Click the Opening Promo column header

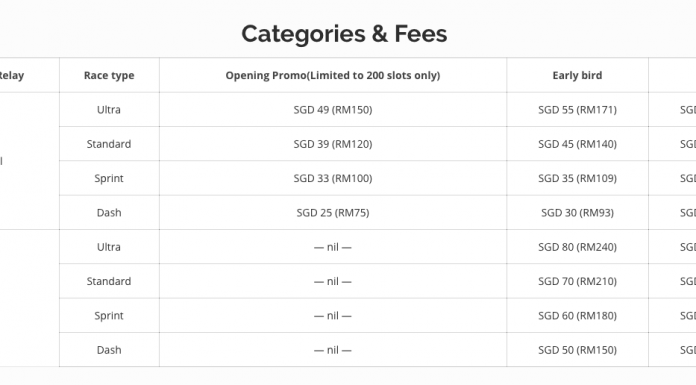333,75
